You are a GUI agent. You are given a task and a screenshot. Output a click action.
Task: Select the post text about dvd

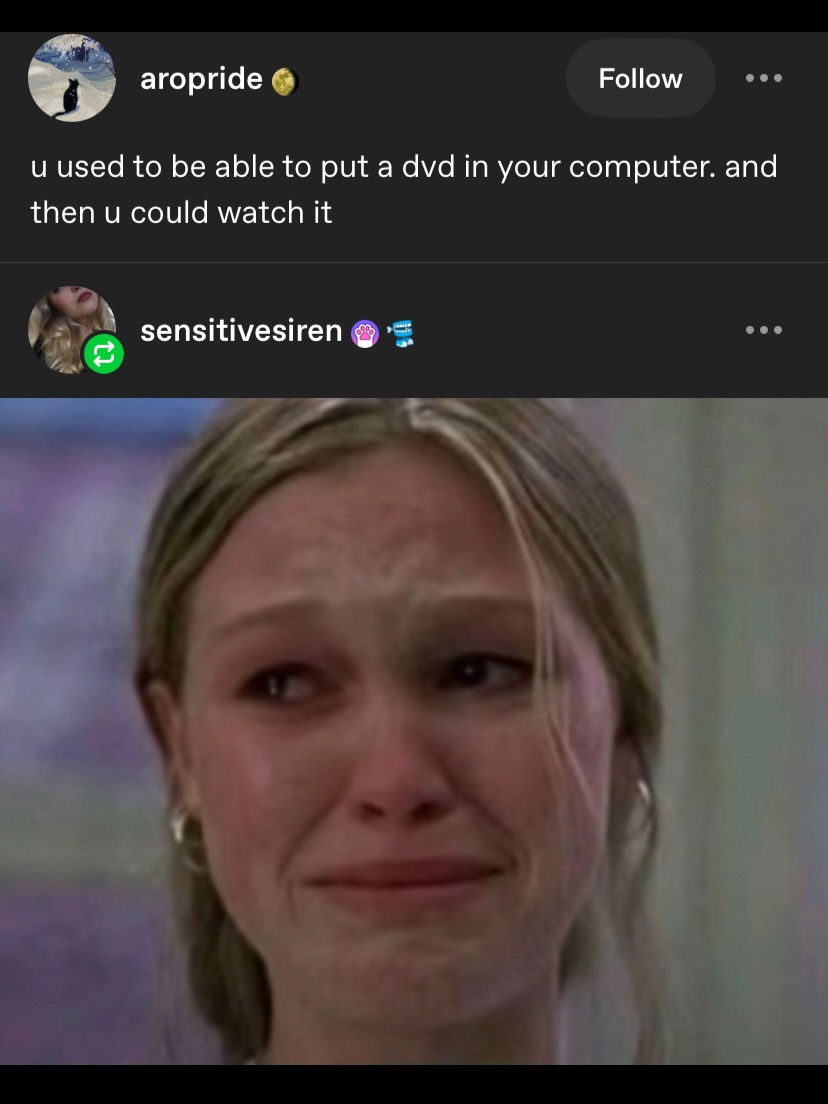pyautogui.click(x=404, y=189)
